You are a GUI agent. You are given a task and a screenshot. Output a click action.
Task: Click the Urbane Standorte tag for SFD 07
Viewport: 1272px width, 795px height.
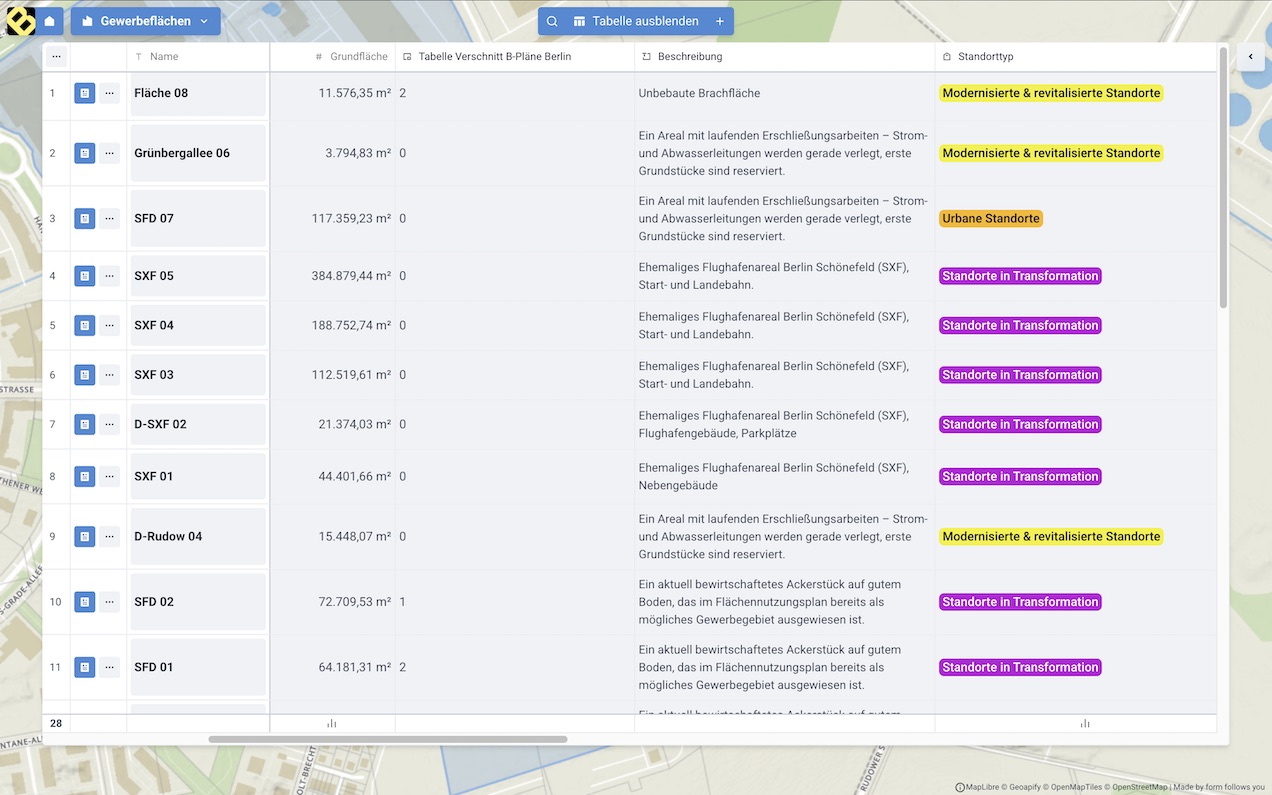click(x=990, y=218)
